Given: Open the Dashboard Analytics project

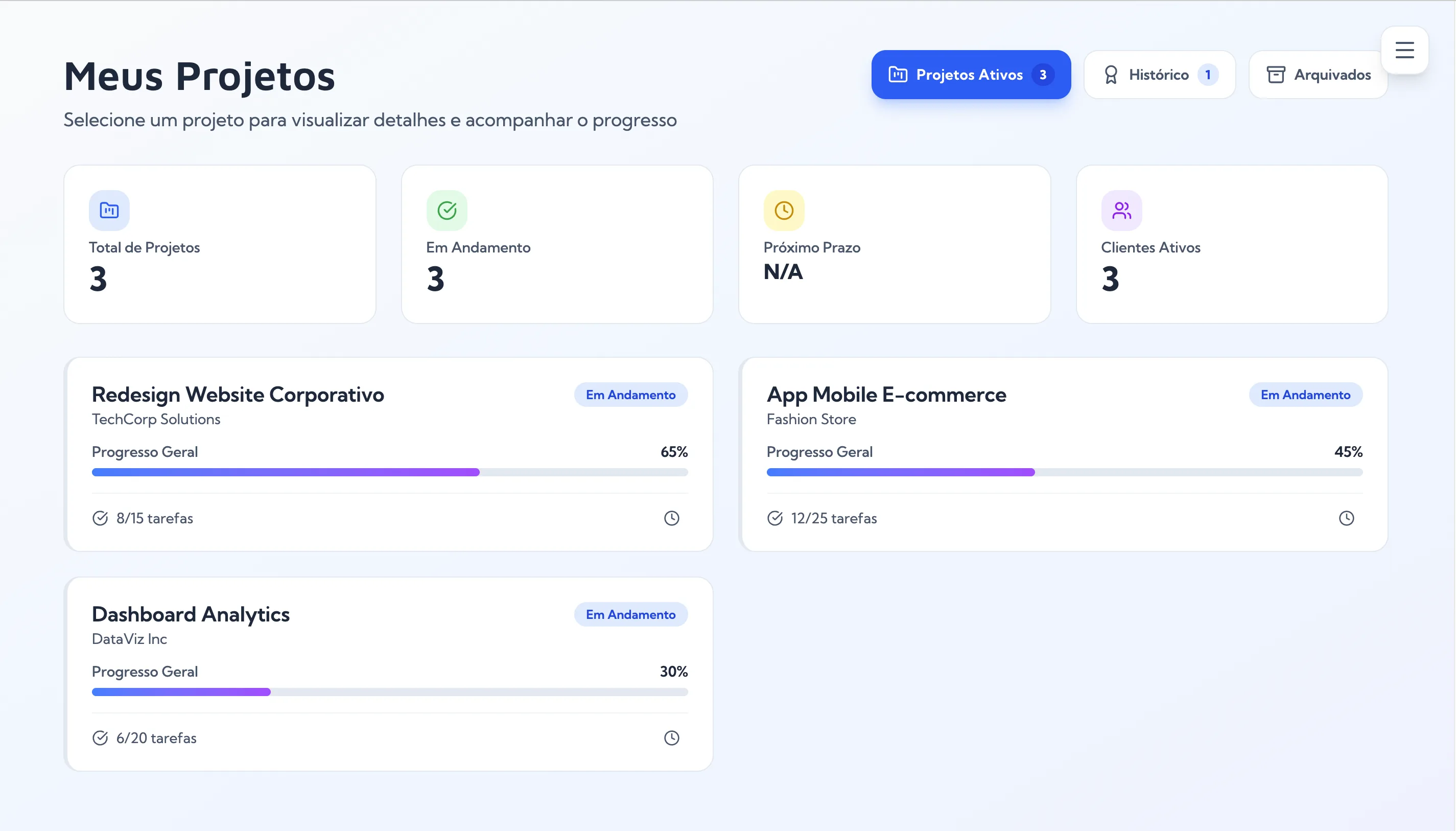Looking at the screenshot, I should click(389, 674).
